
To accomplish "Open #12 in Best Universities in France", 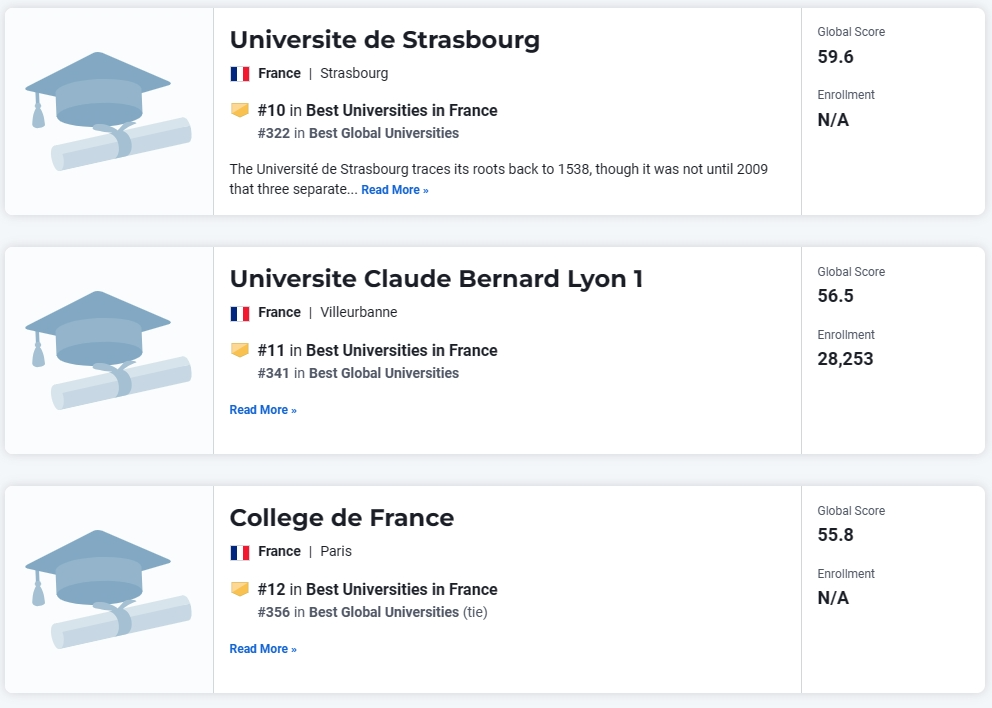I will click(x=378, y=590).
